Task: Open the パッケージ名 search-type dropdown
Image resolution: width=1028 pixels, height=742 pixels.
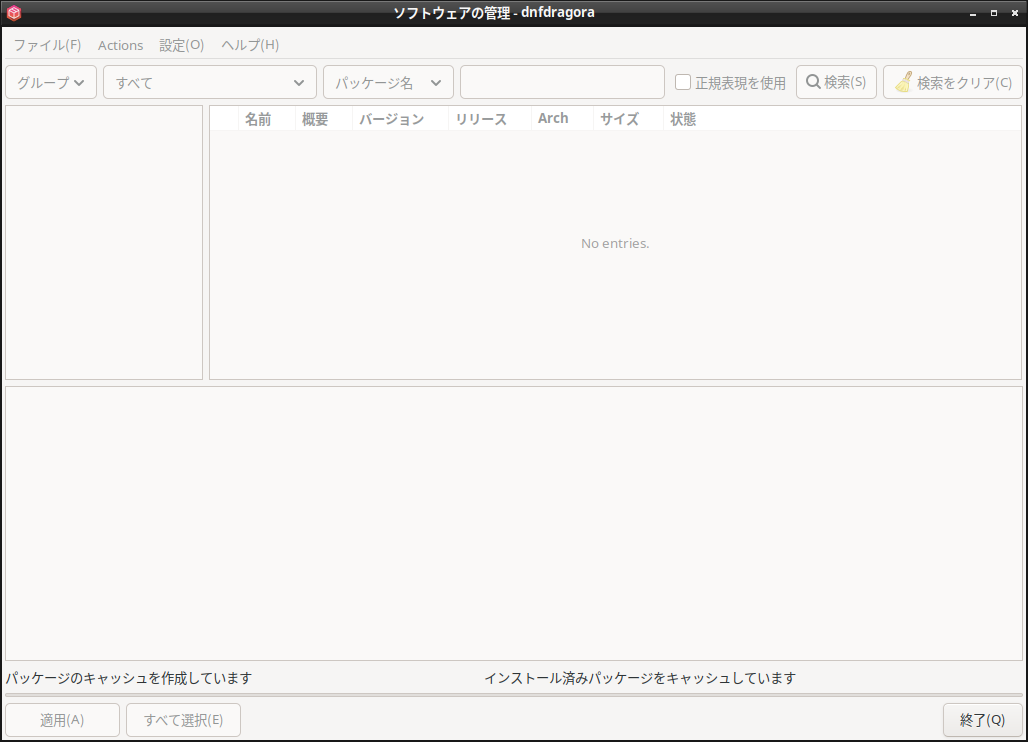Action: pos(388,83)
